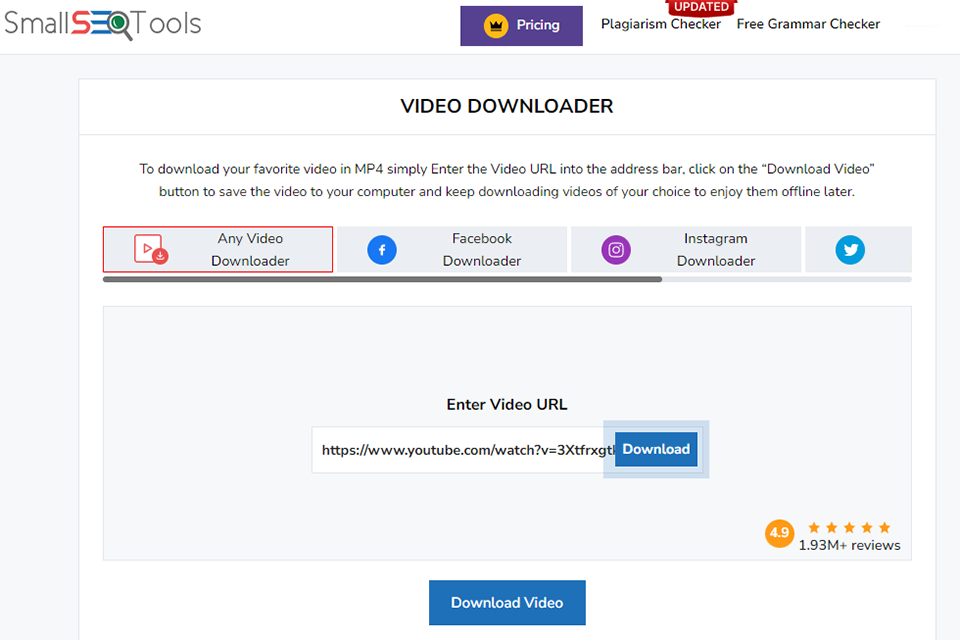Click the five-star rating
The image size is (960, 640).
pos(849,527)
